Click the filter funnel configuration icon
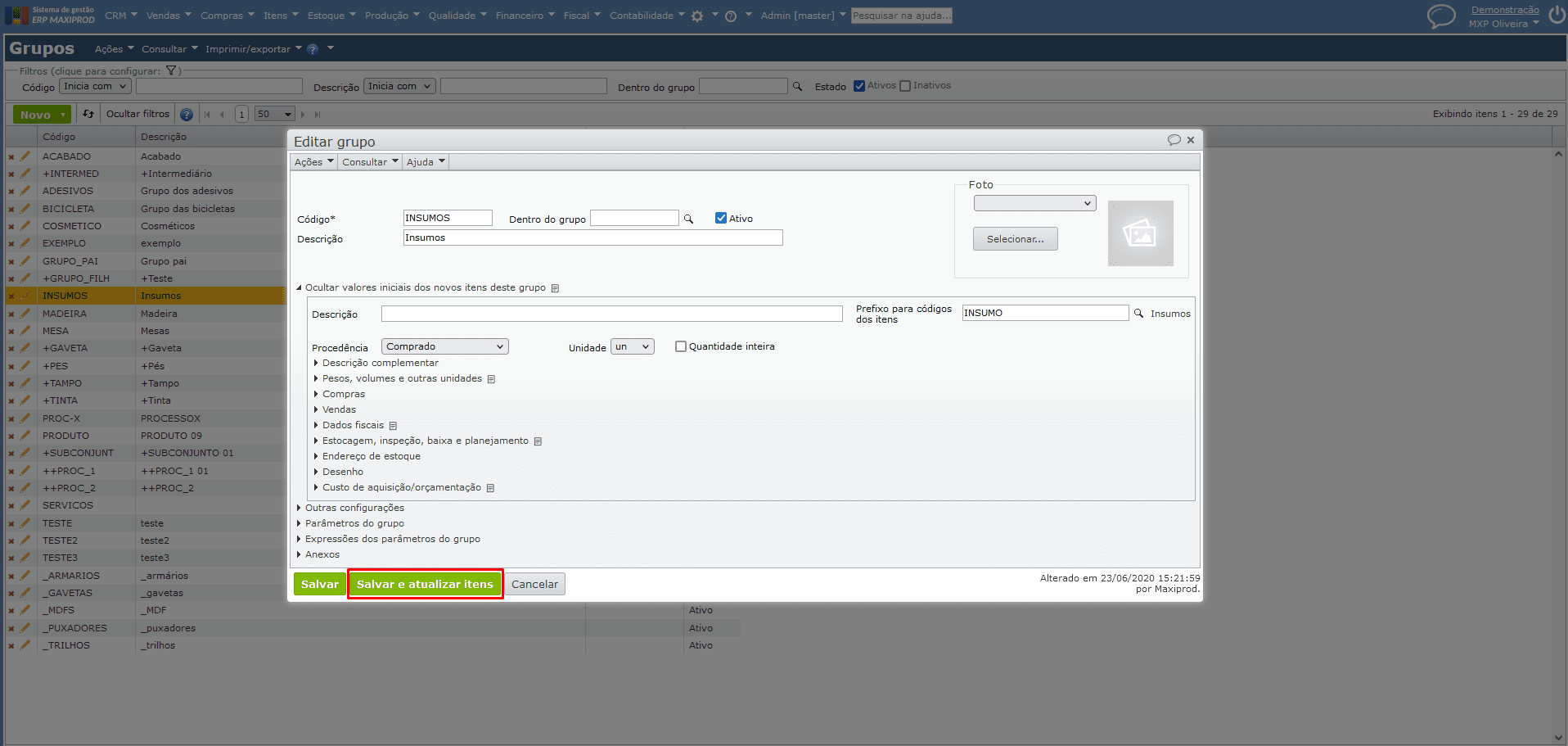The width and height of the screenshot is (1568, 746). [171, 71]
